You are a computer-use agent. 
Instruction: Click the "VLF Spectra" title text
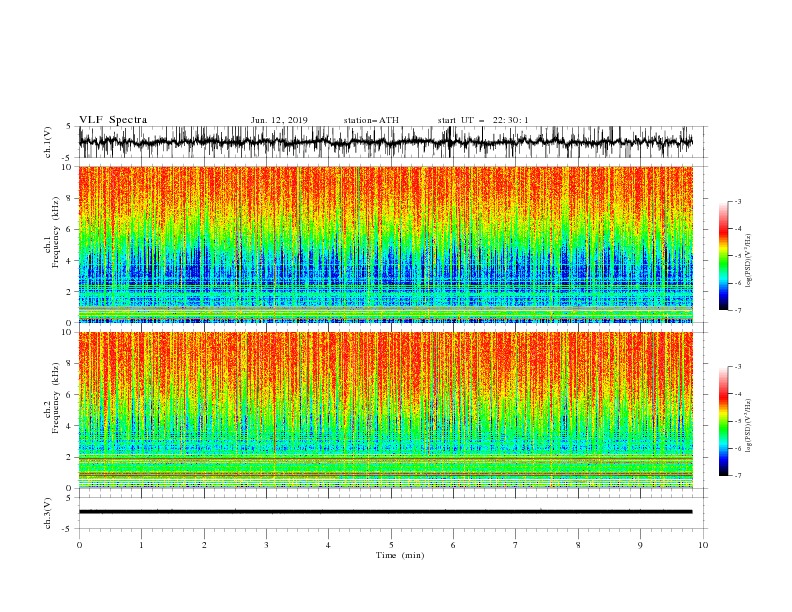113,120
